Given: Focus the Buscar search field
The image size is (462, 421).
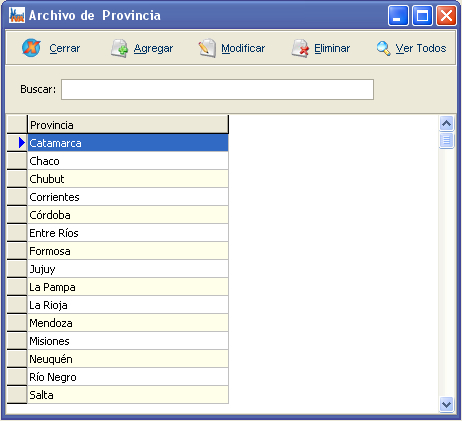Looking at the screenshot, I should (x=217, y=89).
